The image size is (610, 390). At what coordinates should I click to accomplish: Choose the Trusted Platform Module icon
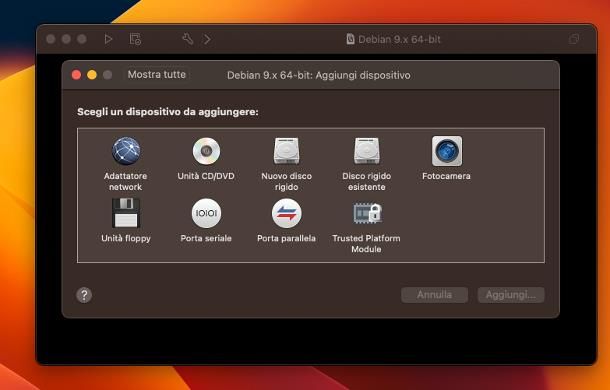[368, 213]
